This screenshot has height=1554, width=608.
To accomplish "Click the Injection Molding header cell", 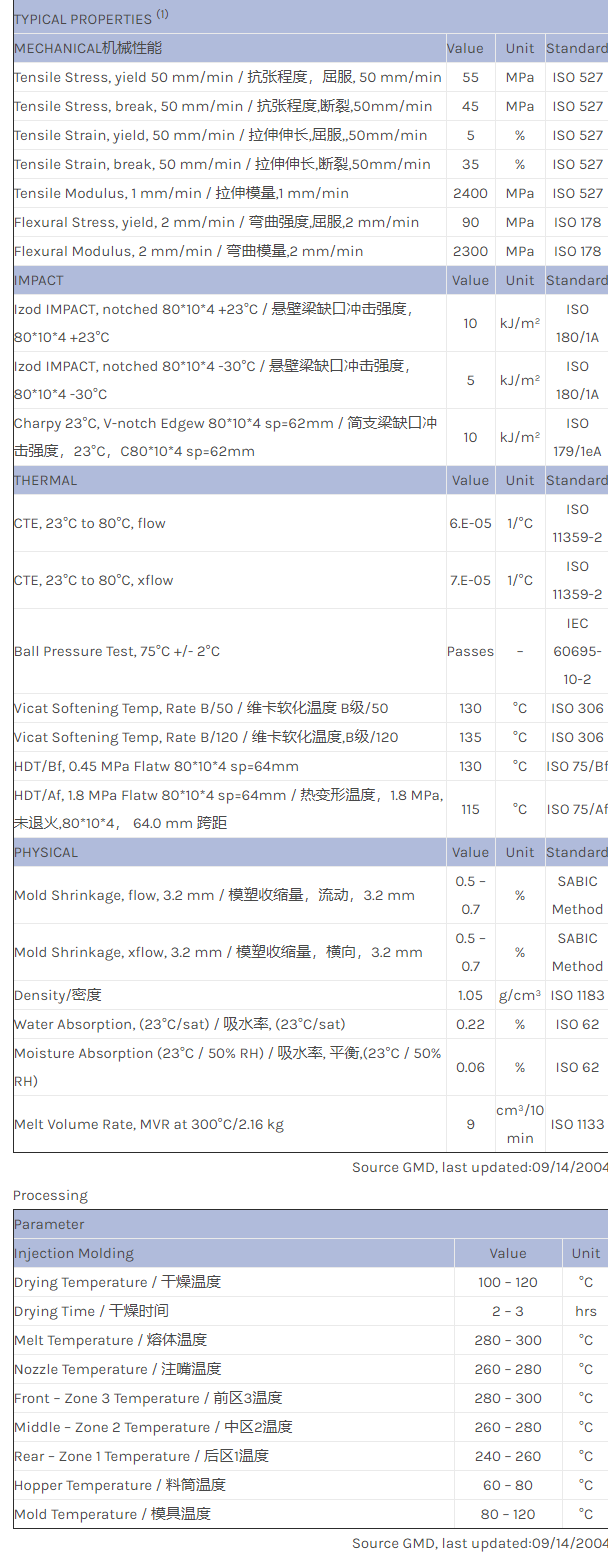I will (74, 1253).
